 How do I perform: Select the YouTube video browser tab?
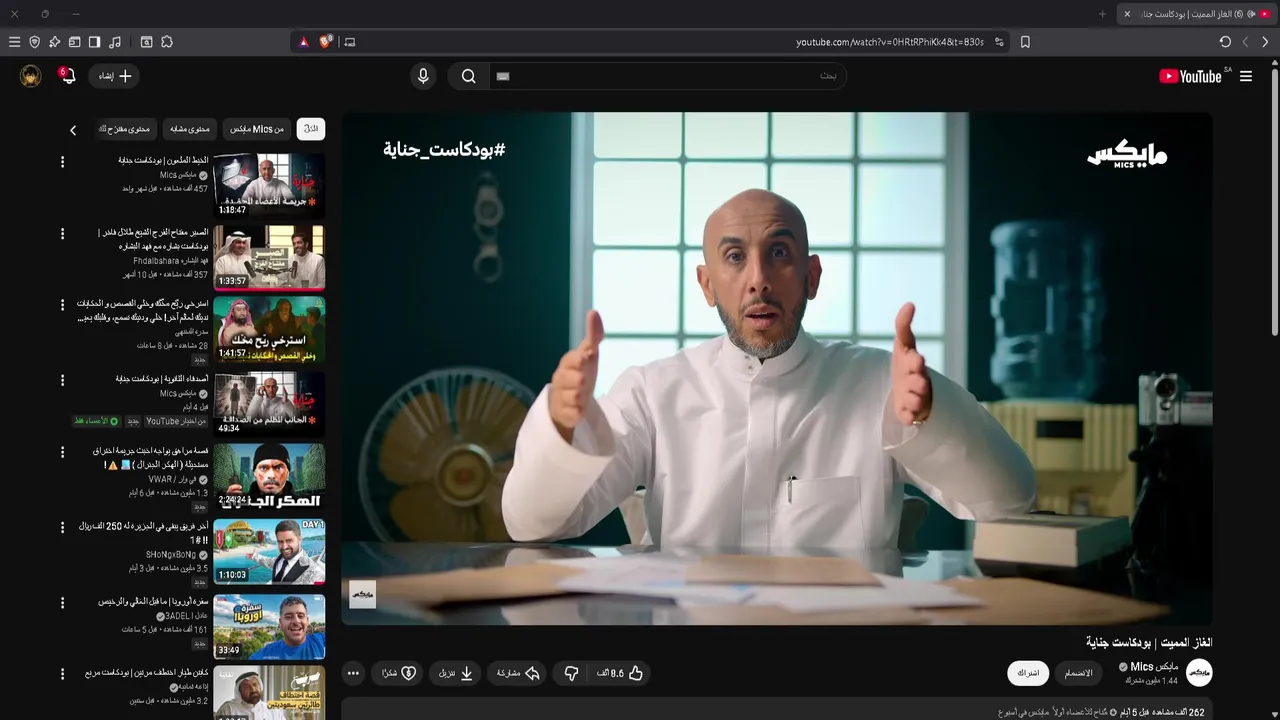(x=1196, y=14)
